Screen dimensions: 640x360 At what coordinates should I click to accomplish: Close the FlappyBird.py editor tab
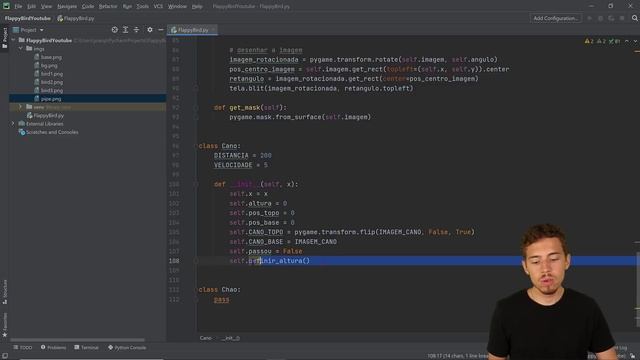213,30
